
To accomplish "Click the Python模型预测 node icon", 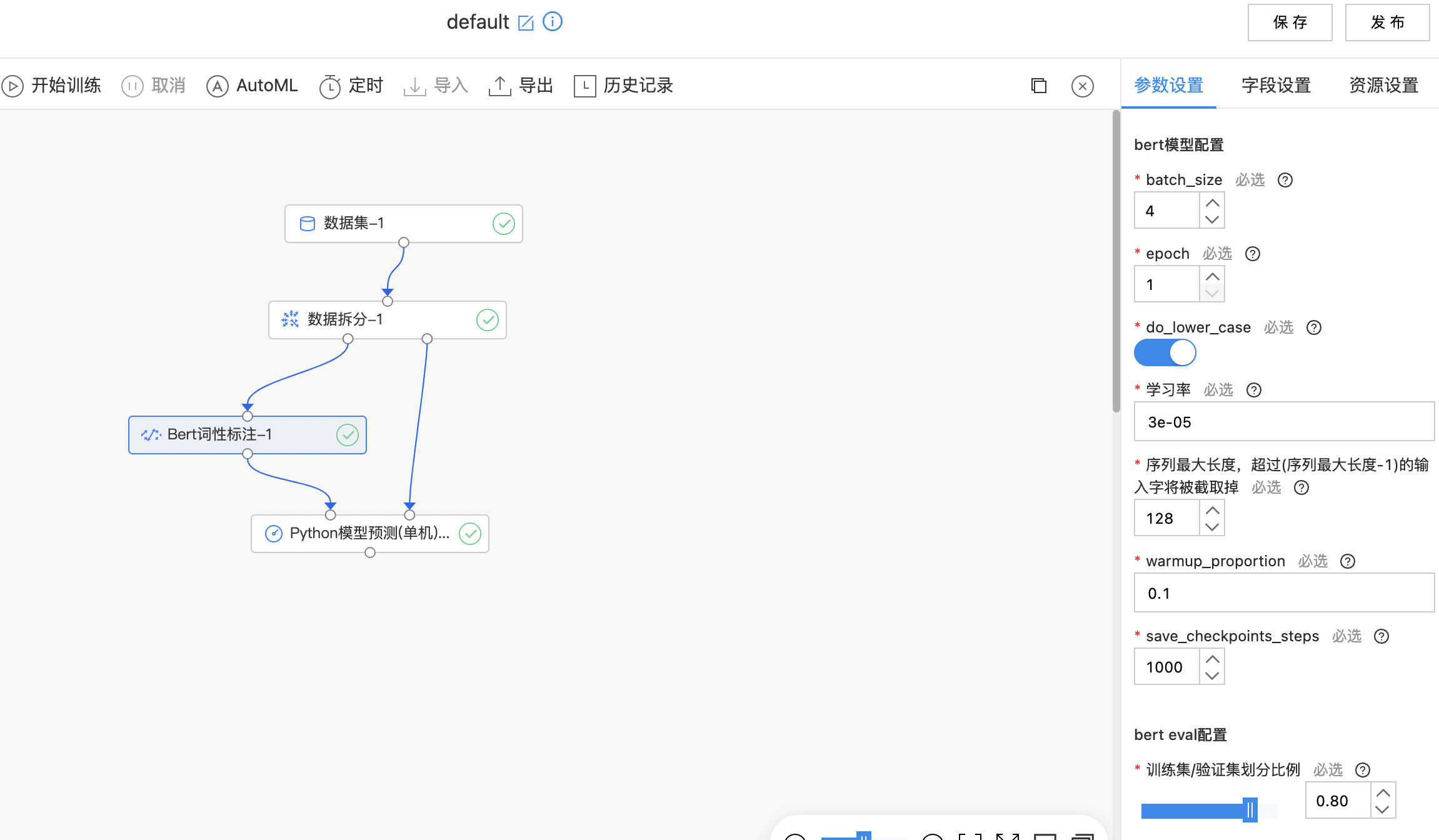I will tap(274, 533).
